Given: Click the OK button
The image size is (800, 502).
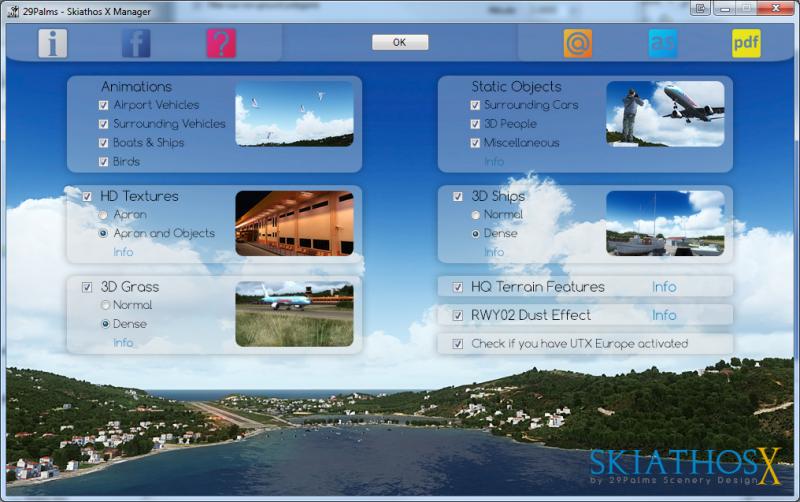Looking at the screenshot, I should click(400, 42).
